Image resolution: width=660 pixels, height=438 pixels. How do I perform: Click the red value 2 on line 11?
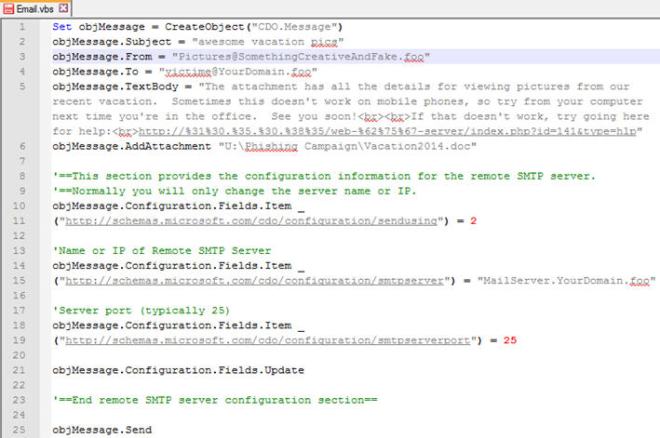[473, 221]
